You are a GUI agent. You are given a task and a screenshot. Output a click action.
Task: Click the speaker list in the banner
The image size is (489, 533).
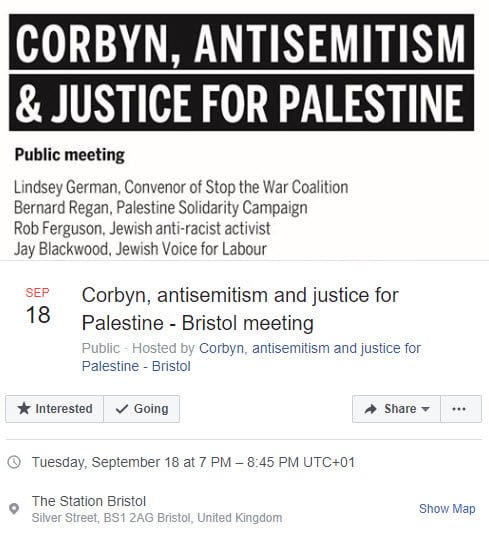point(181,218)
